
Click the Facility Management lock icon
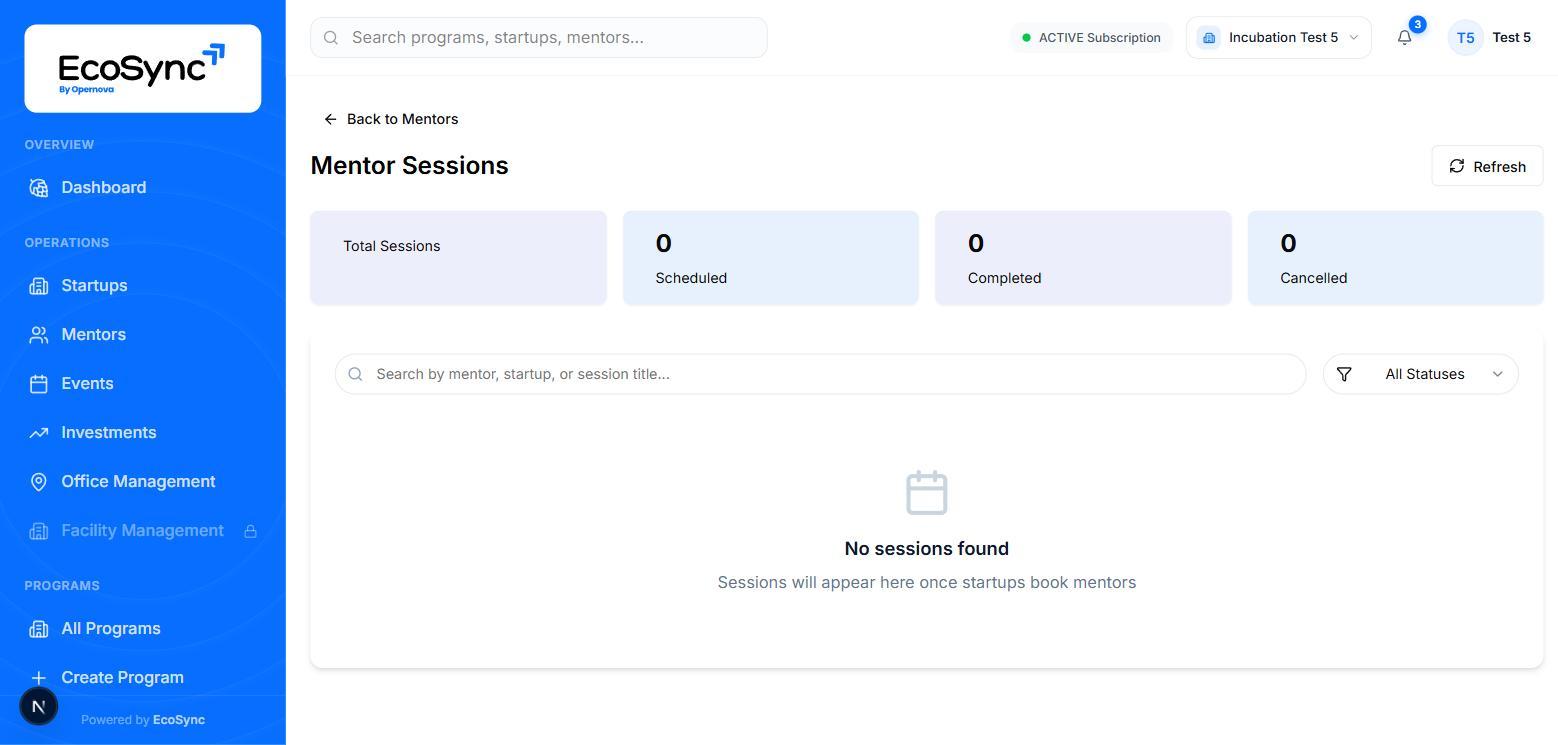pos(251,531)
